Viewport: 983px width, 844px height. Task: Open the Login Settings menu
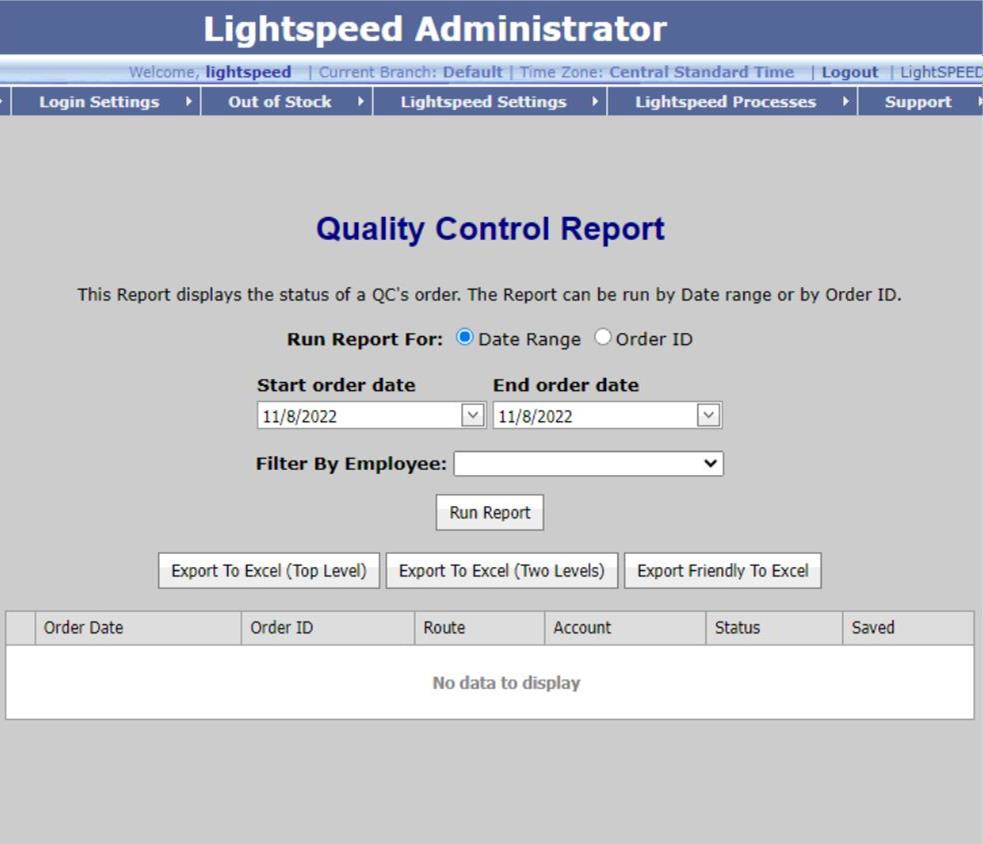click(106, 102)
